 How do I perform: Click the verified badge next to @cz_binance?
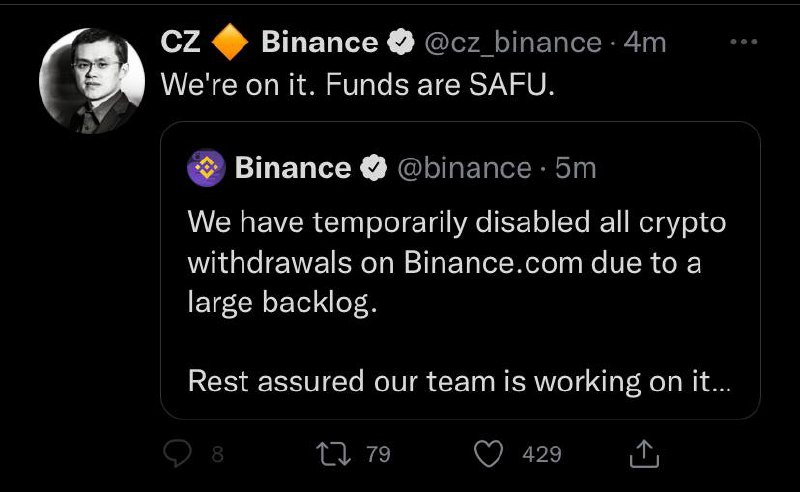(401, 42)
